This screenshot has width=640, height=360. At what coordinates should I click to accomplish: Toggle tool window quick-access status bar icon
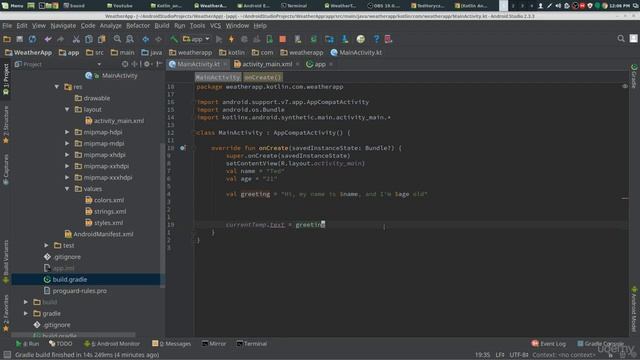click(x=7, y=355)
